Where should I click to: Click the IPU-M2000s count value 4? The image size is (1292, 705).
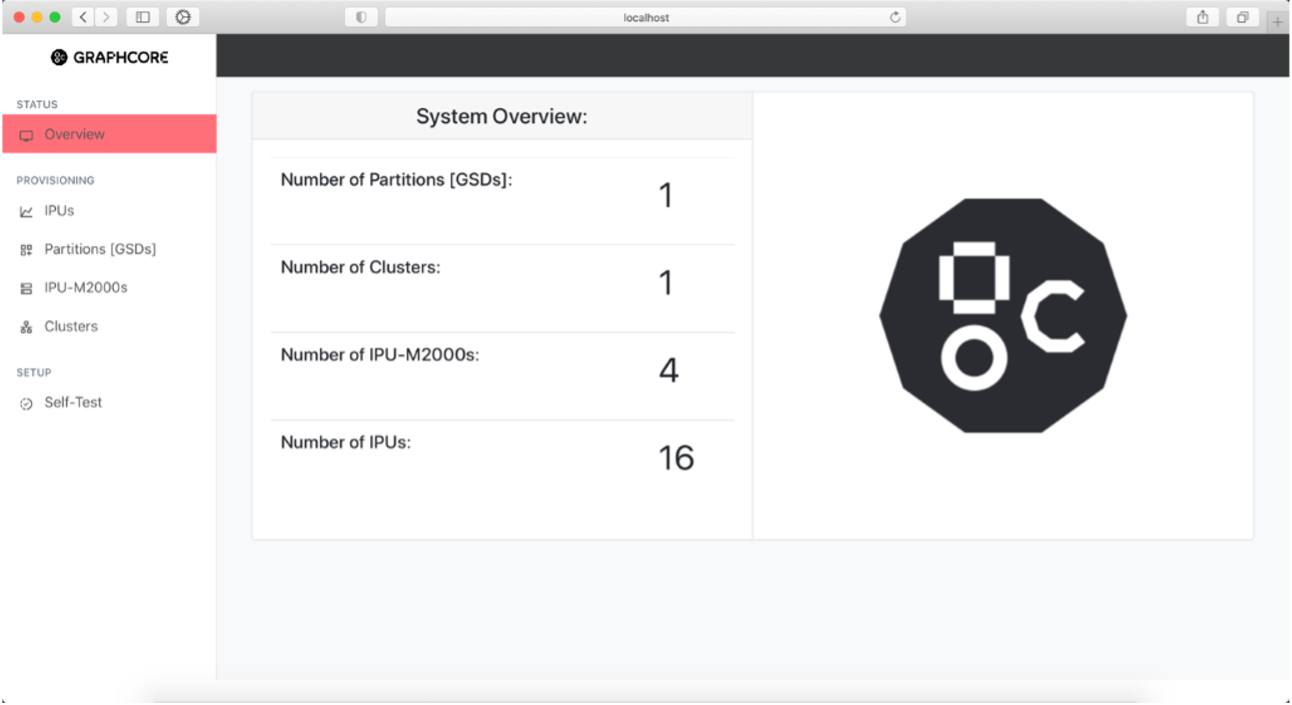[668, 371]
